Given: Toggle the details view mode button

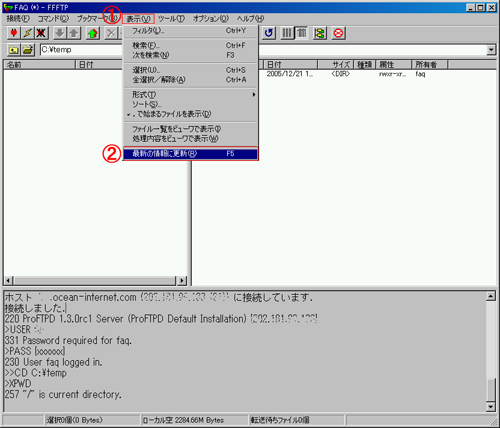Looking at the screenshot, I should (302, 33).
